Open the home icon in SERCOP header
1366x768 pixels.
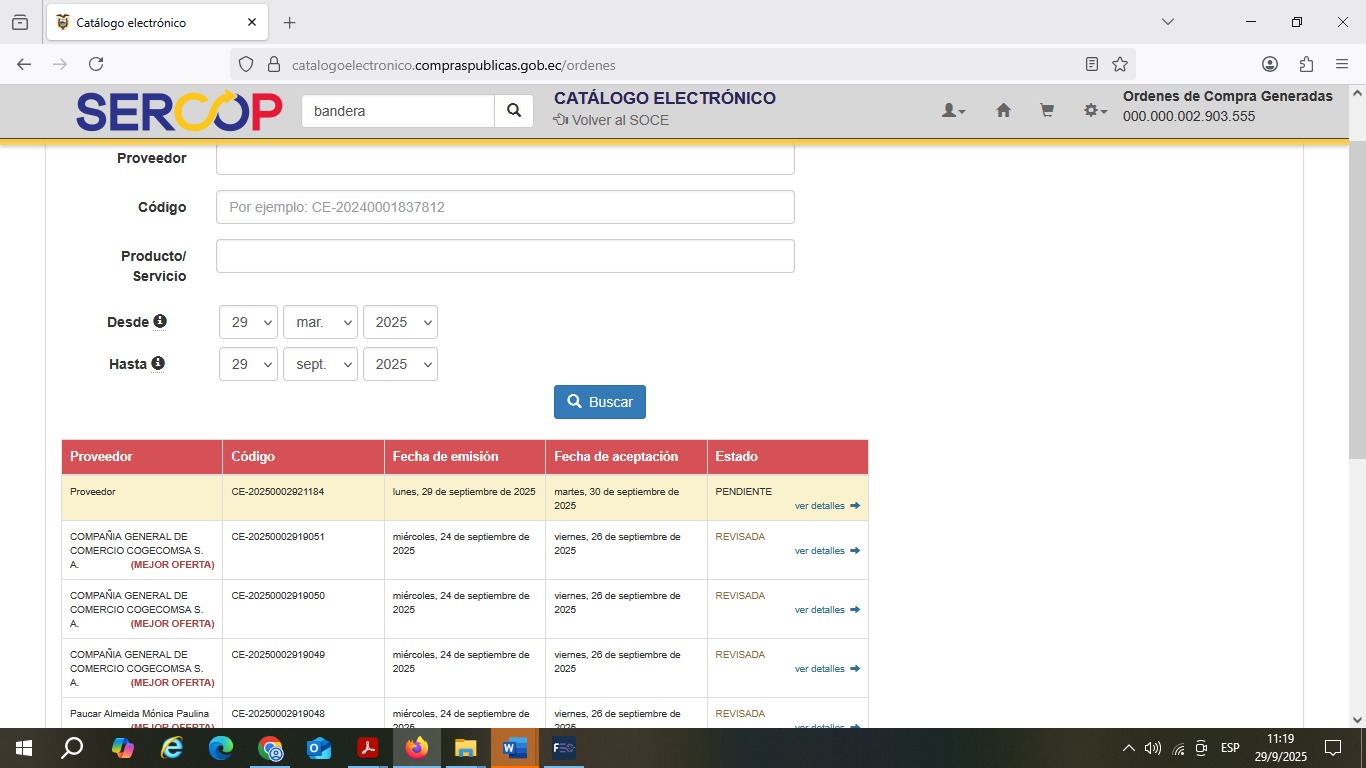click(x=1003, y=111)
